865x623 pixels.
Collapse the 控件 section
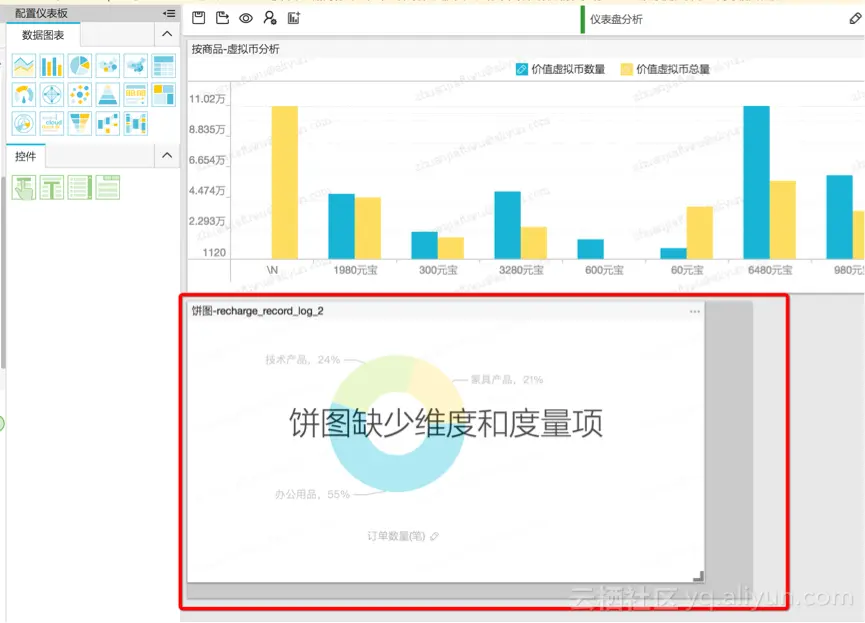[167, 156]
